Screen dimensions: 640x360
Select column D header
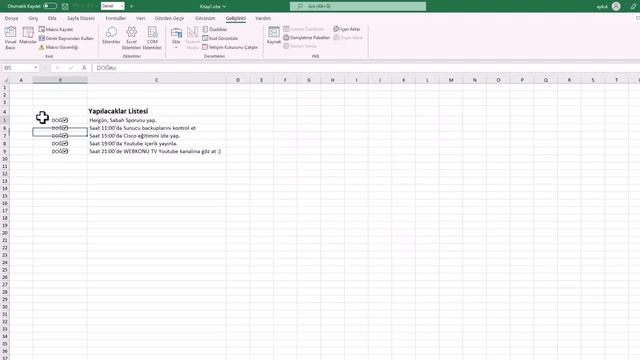(238, 80)
